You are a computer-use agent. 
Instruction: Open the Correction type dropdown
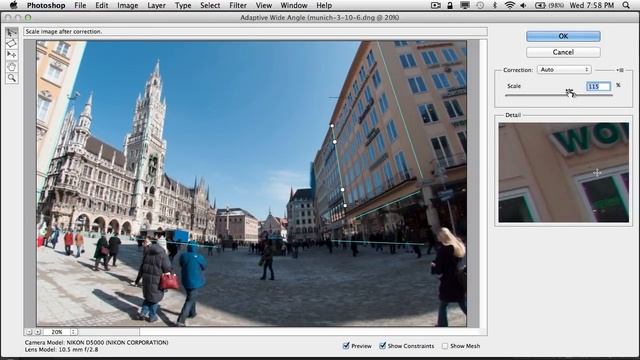pyautogui.click(x=564, y=70)
